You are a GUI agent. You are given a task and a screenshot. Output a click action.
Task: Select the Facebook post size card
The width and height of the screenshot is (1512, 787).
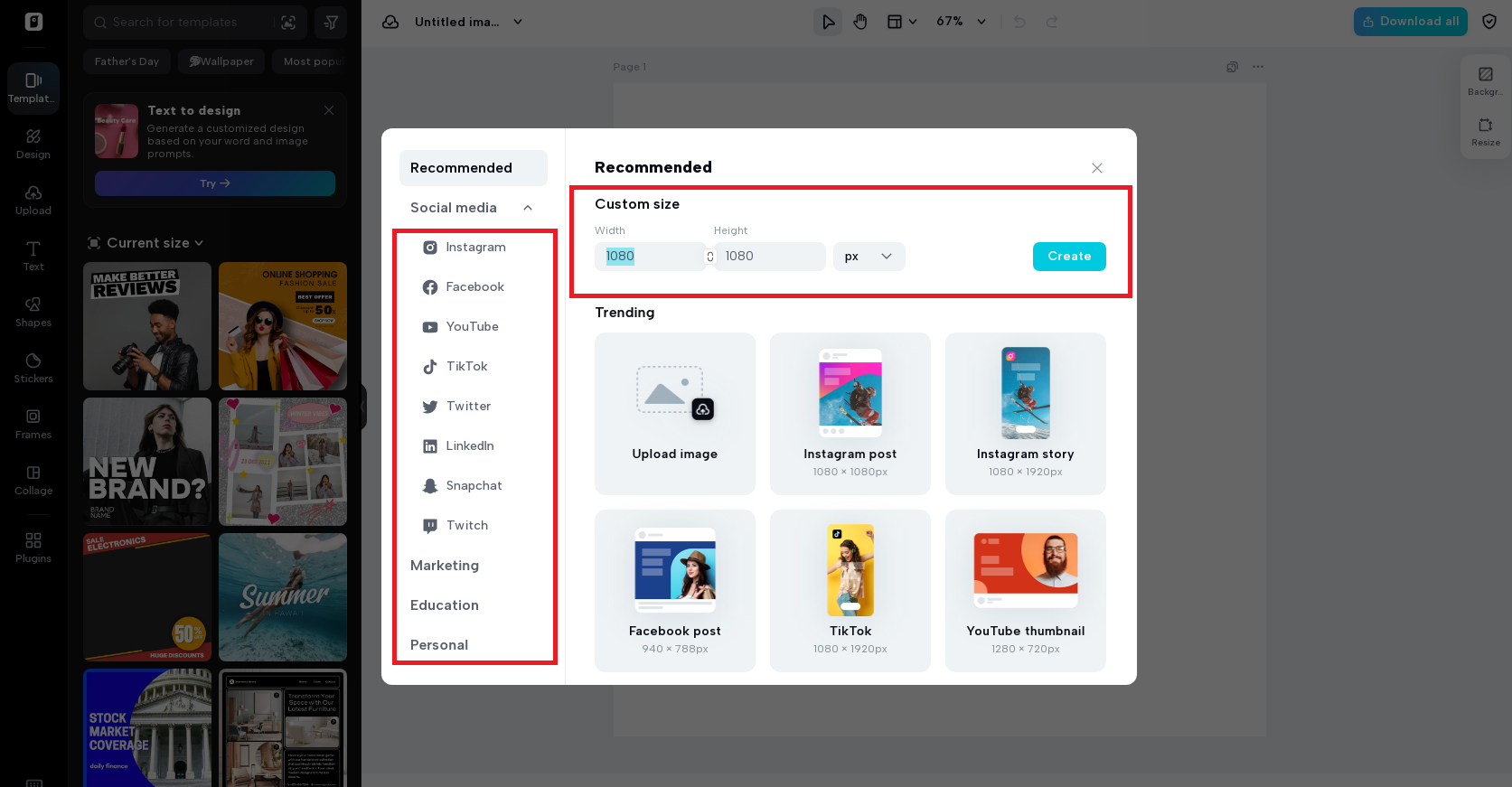click(x=675, y=591)
